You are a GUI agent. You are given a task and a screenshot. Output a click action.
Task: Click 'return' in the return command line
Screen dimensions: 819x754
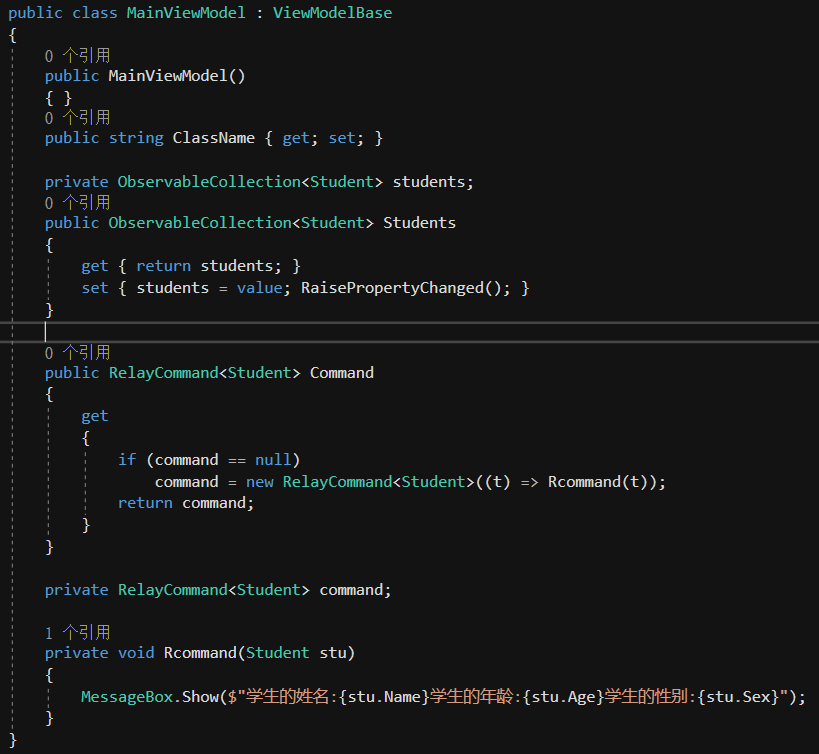click(x=145, y=503)
